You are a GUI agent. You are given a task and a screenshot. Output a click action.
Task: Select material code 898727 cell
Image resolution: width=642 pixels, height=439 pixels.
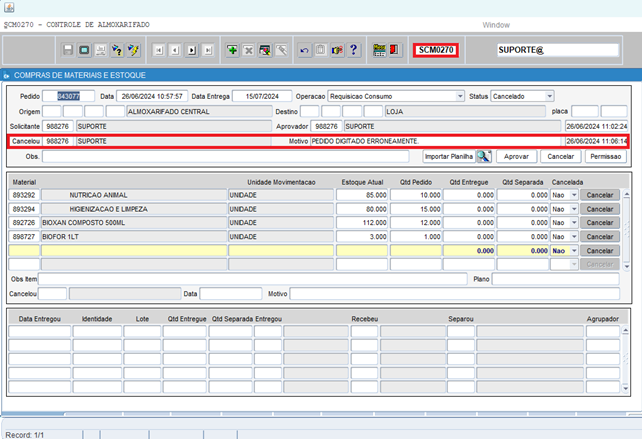point(24,237)
